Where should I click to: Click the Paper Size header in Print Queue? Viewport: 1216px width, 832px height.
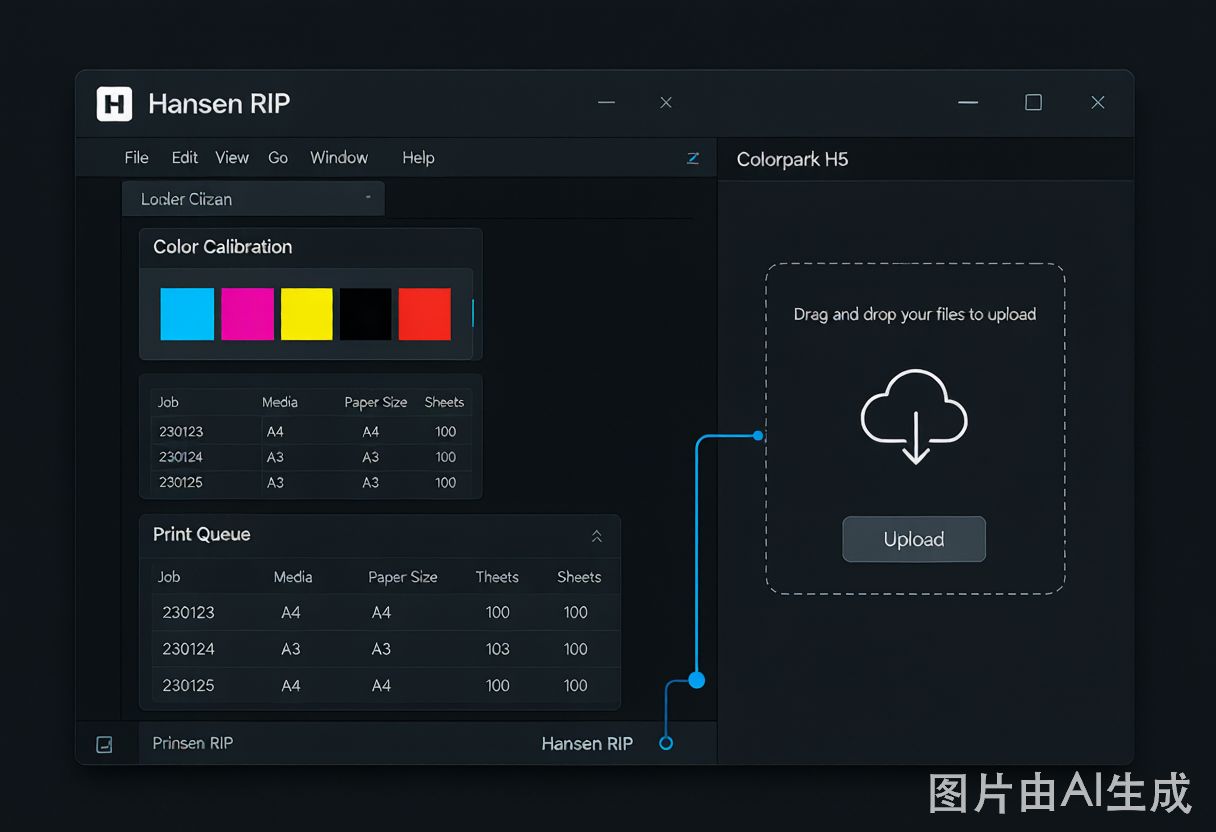pyautogui.click(x=402, y=577)
